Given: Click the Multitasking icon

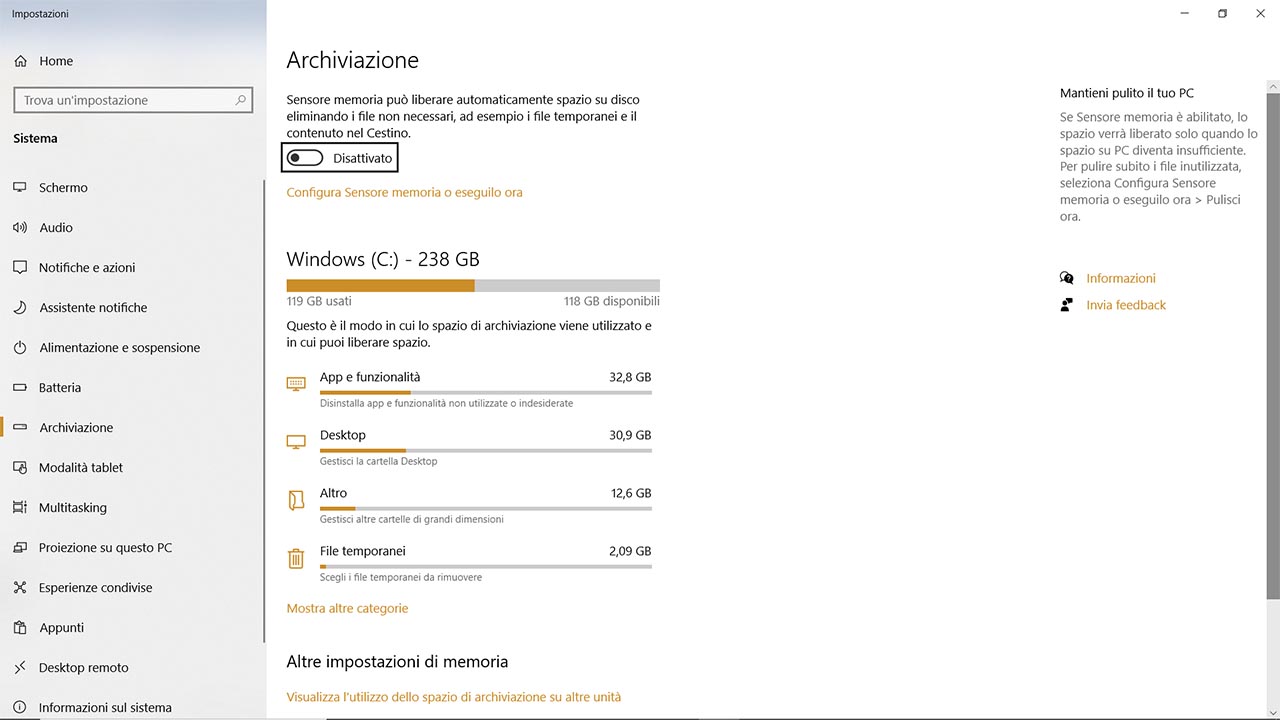Looking at the screenshot, I should [20, 507].
